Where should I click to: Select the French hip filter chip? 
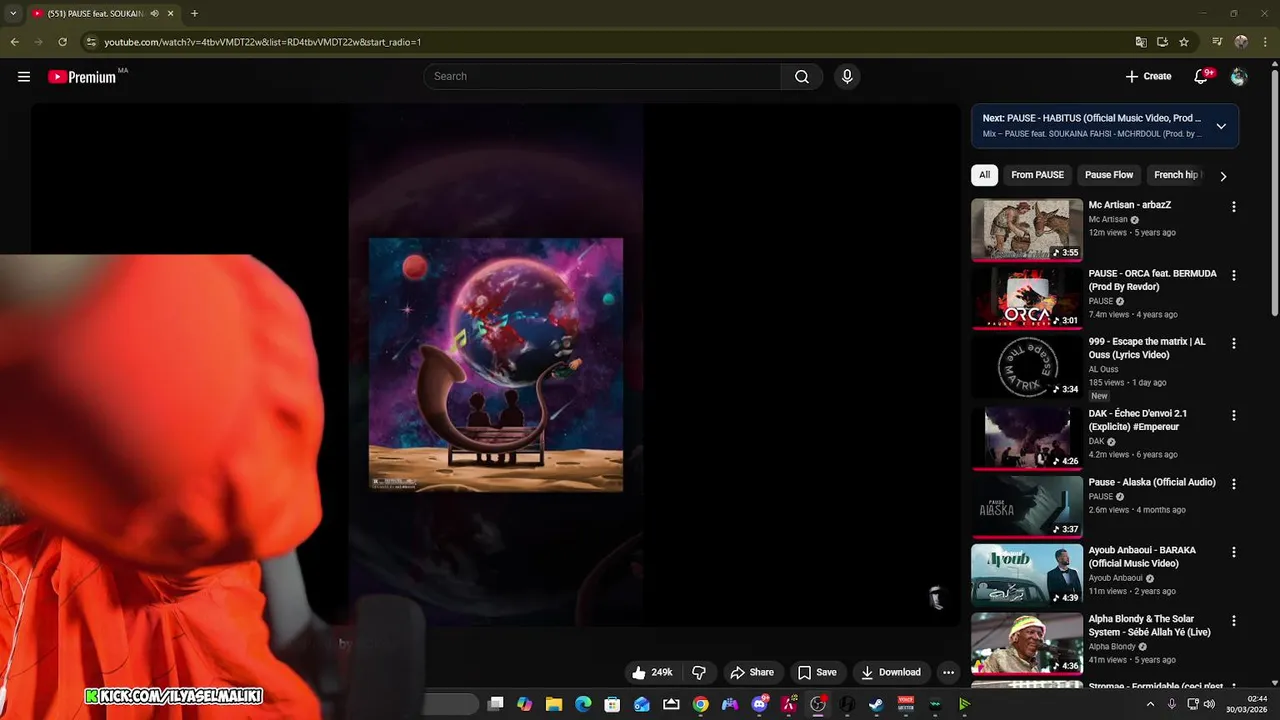coord(1176,175)
